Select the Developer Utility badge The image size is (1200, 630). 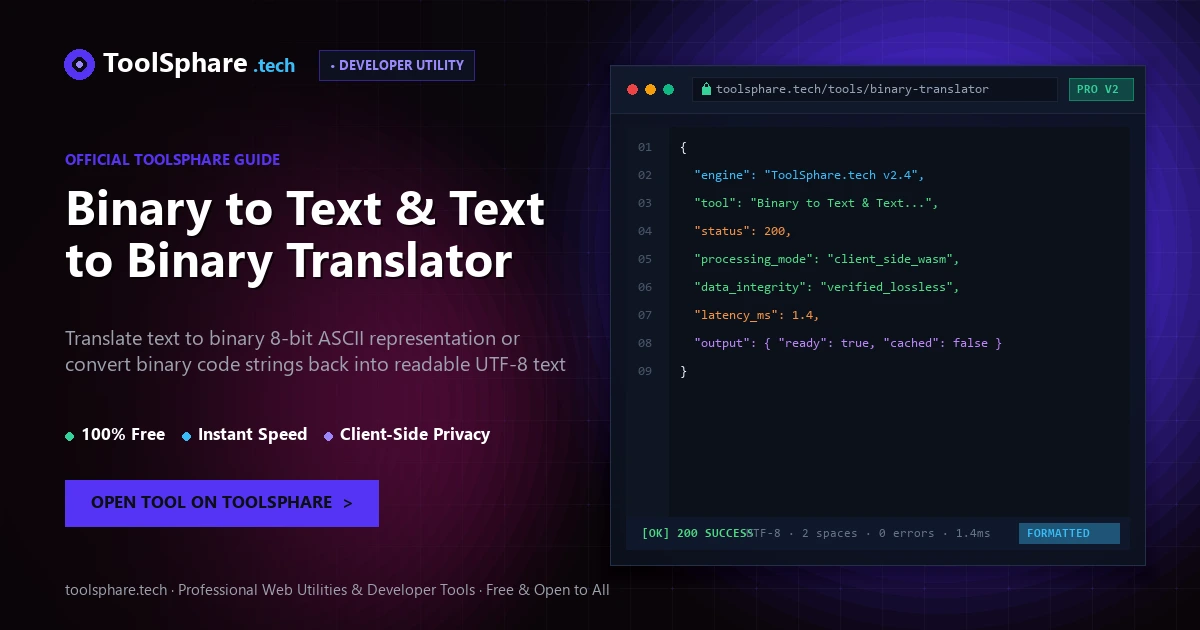pos(397,65)
